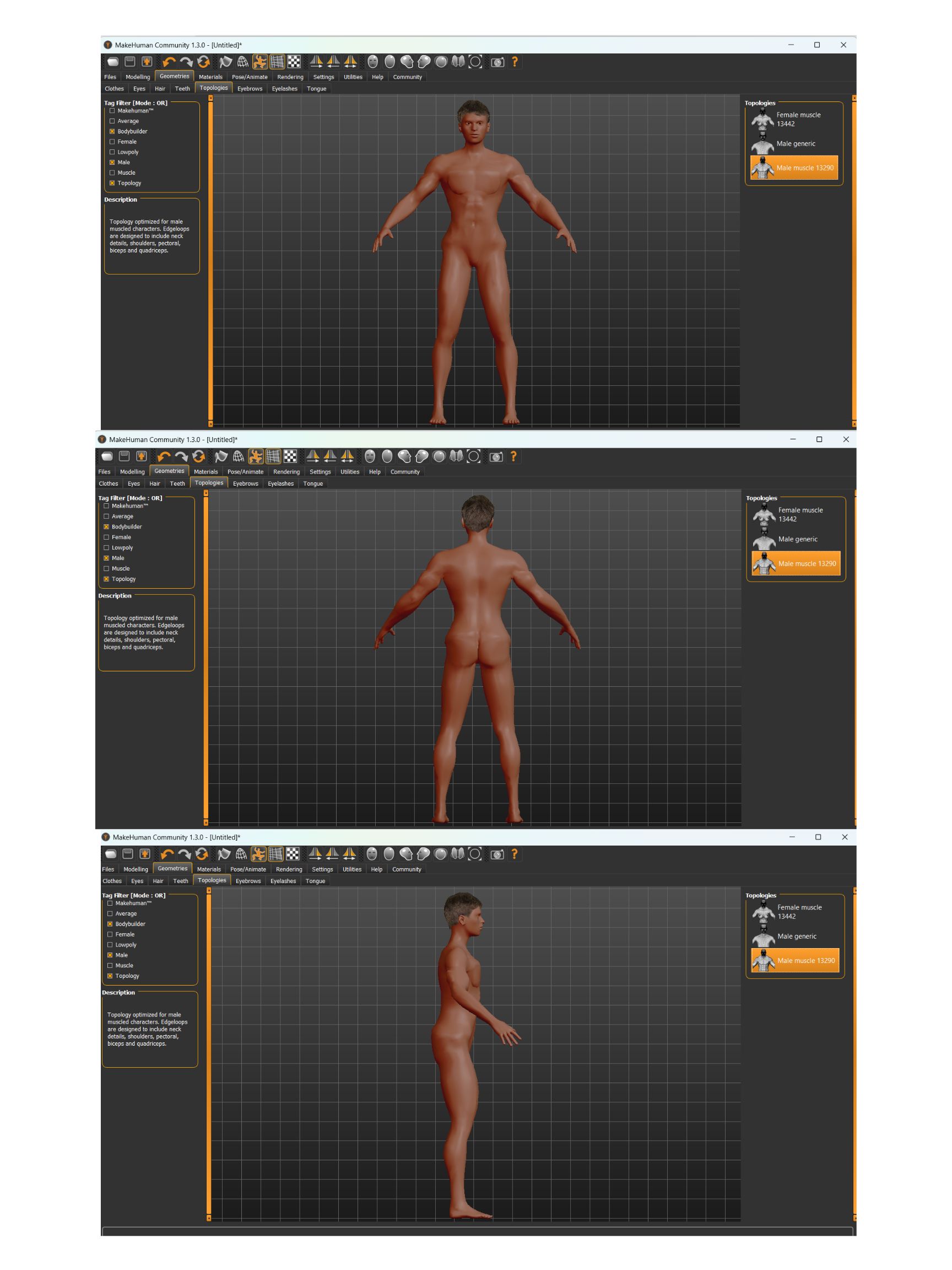Click Male muscle 13290 thumbnail in middle window

(764, 563)
